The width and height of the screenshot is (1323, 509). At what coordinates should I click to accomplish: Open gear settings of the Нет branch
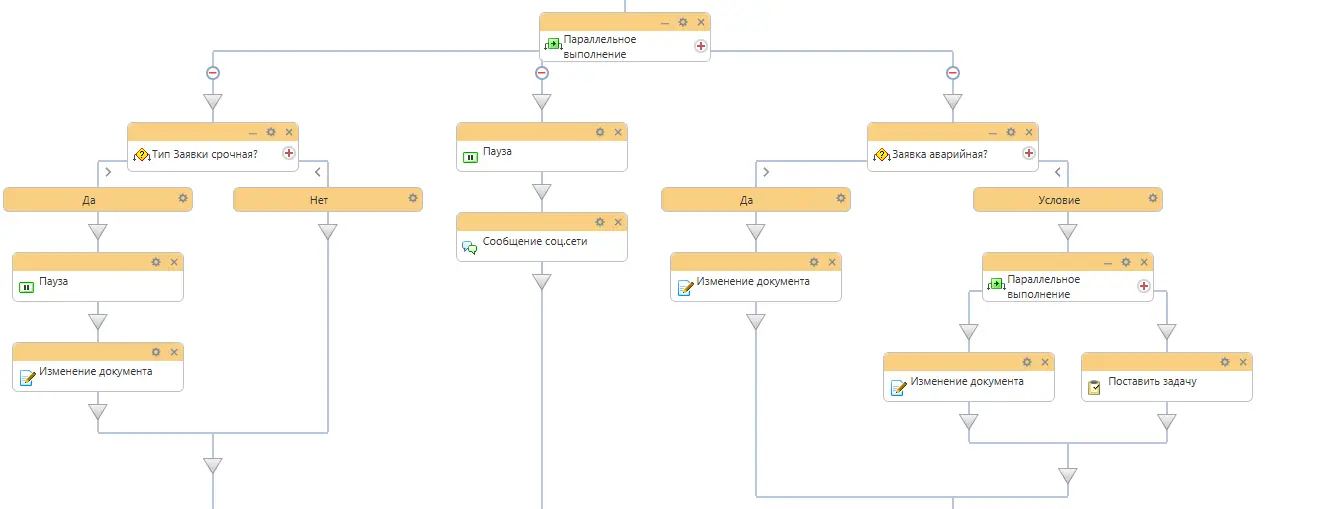[x=413, y=198]
